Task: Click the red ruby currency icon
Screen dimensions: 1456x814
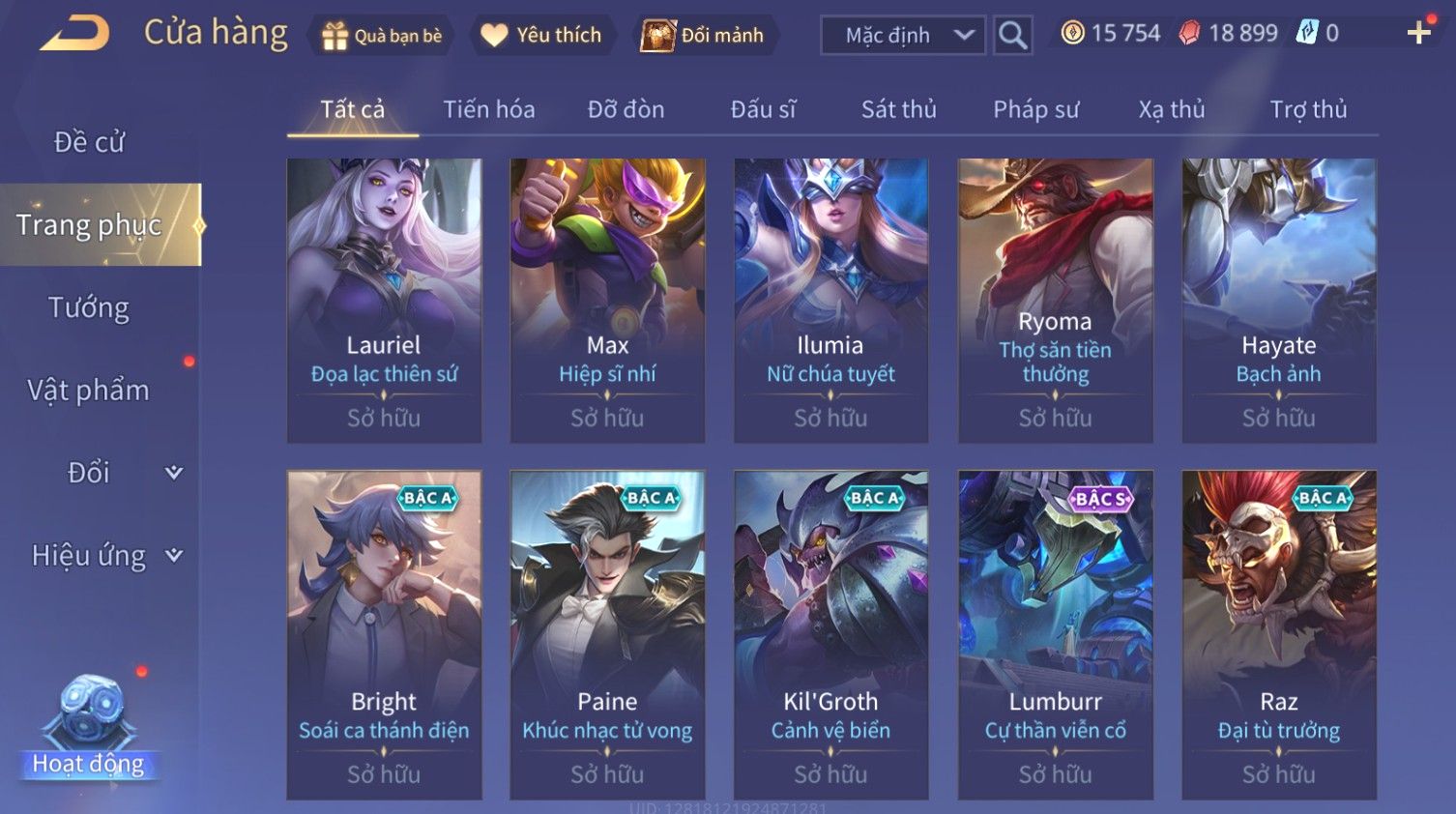Action: tap(1189, 33)
